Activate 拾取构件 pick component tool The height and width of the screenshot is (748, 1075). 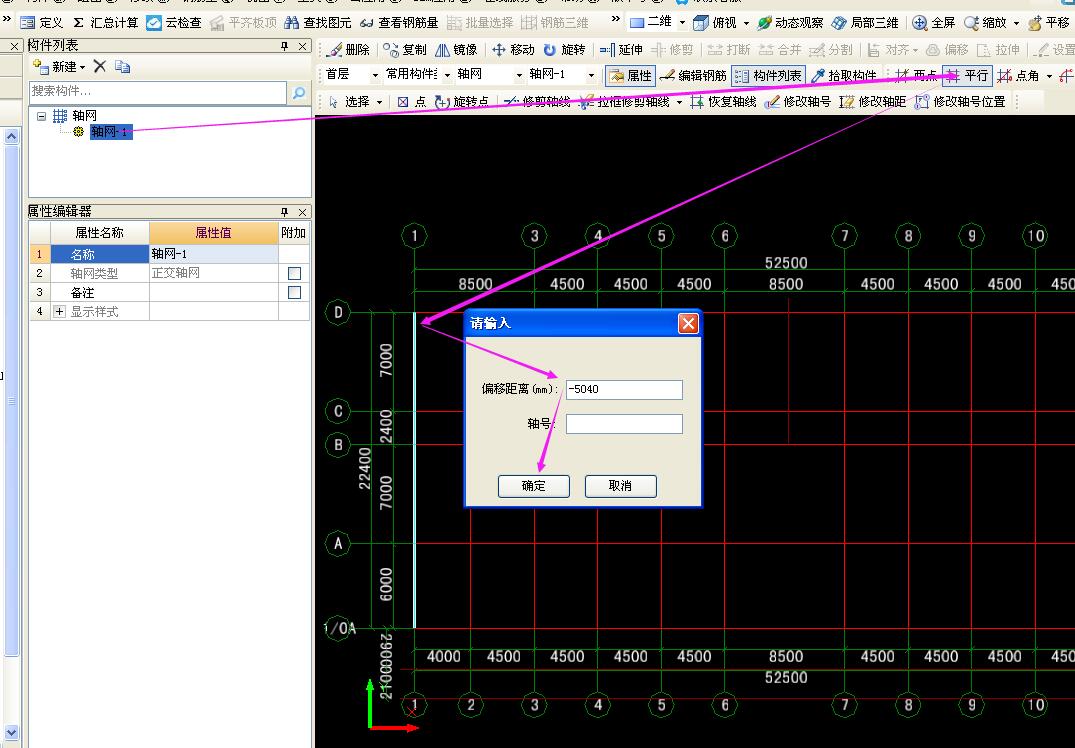[x=843, y=75]
